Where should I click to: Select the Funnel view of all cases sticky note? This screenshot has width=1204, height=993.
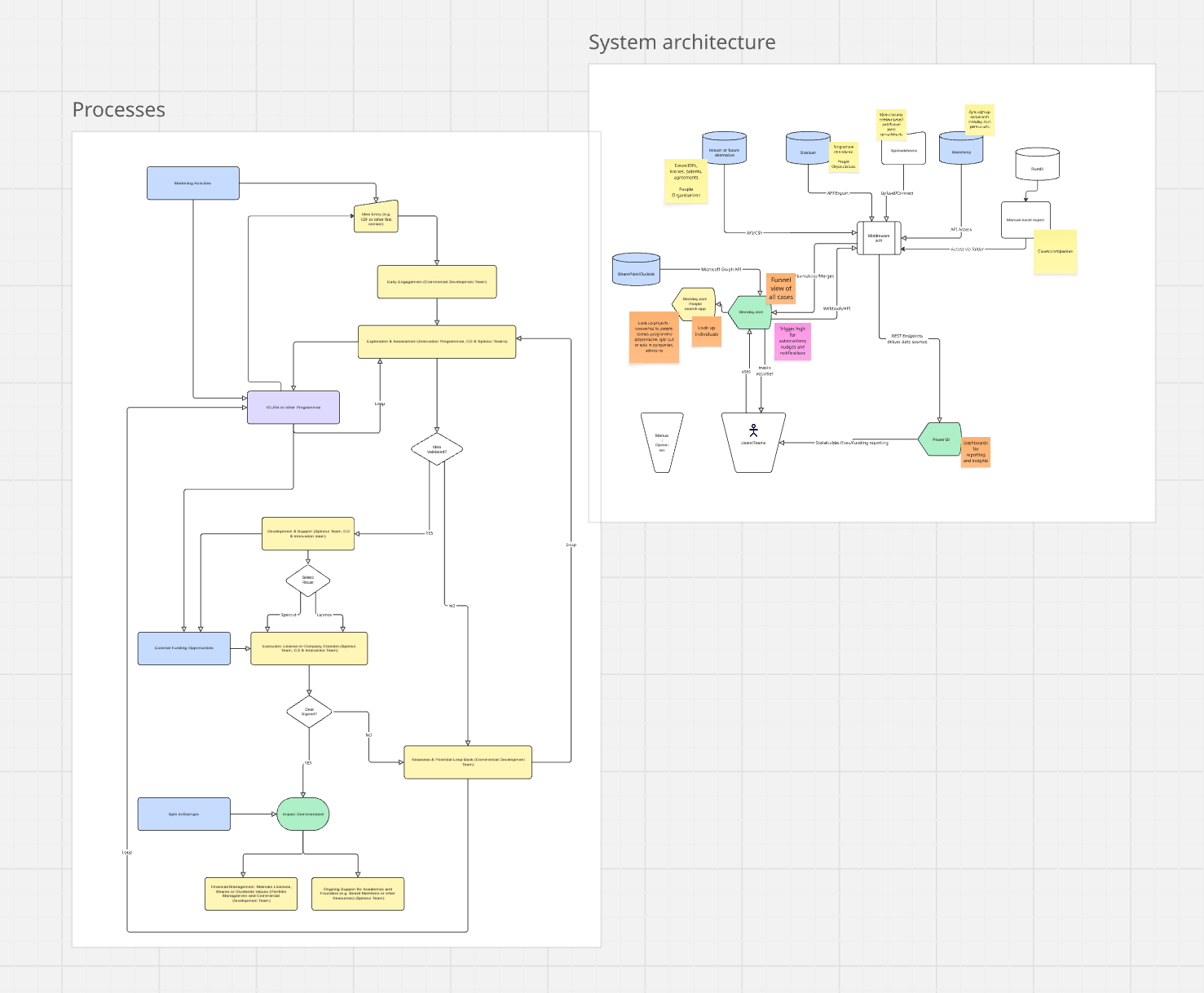tap(781, 288)
